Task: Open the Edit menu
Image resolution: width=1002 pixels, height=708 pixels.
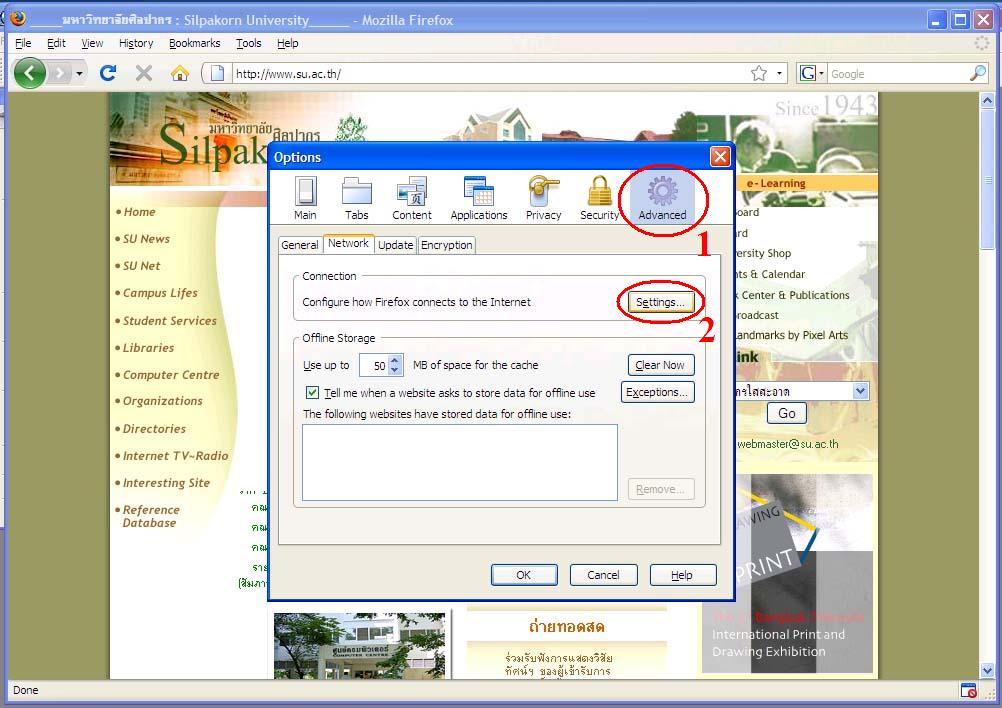Action: [x=56, y=43]
